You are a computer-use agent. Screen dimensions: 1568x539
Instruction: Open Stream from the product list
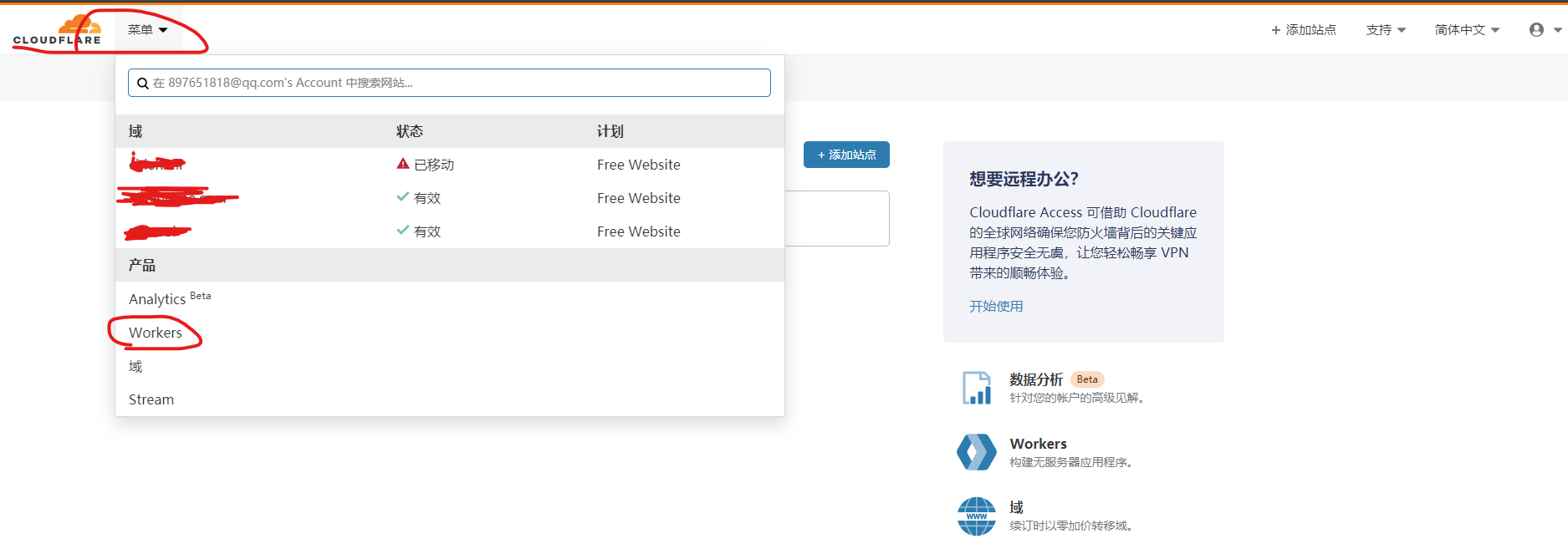151,399
